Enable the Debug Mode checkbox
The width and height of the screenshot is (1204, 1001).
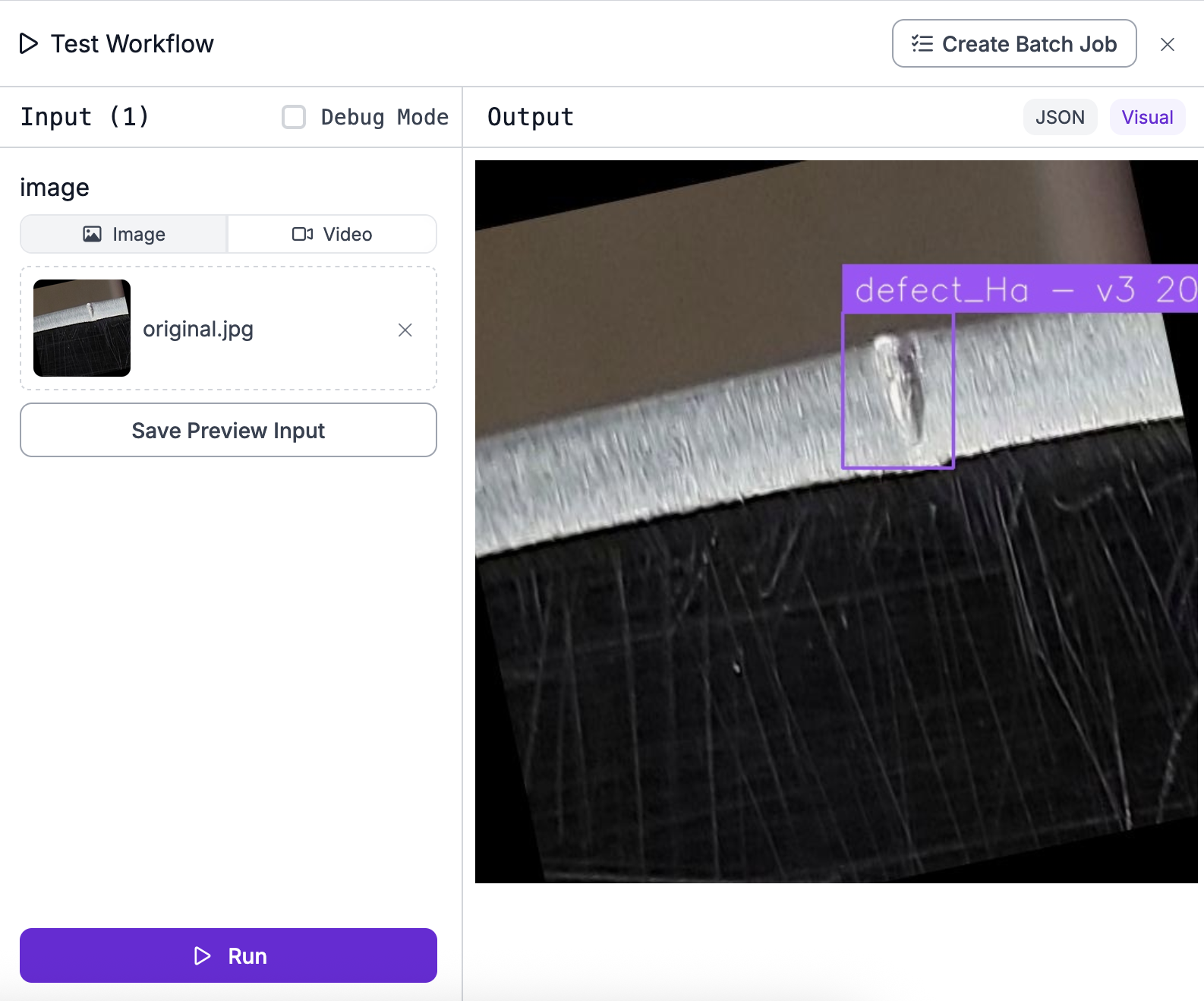pyautogui.click(x=294, y=117)
